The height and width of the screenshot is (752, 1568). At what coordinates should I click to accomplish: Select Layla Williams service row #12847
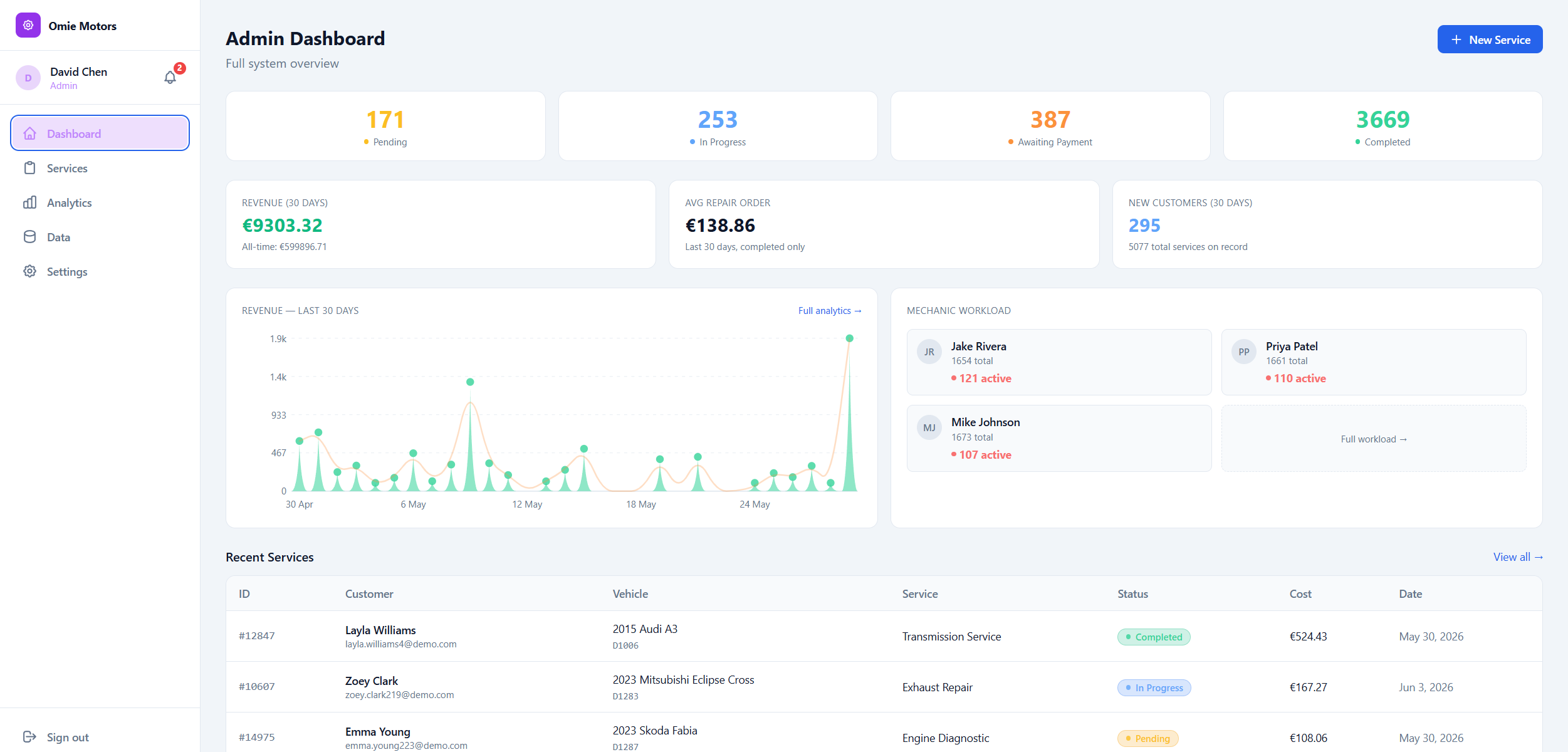click(x=884, y=636)
